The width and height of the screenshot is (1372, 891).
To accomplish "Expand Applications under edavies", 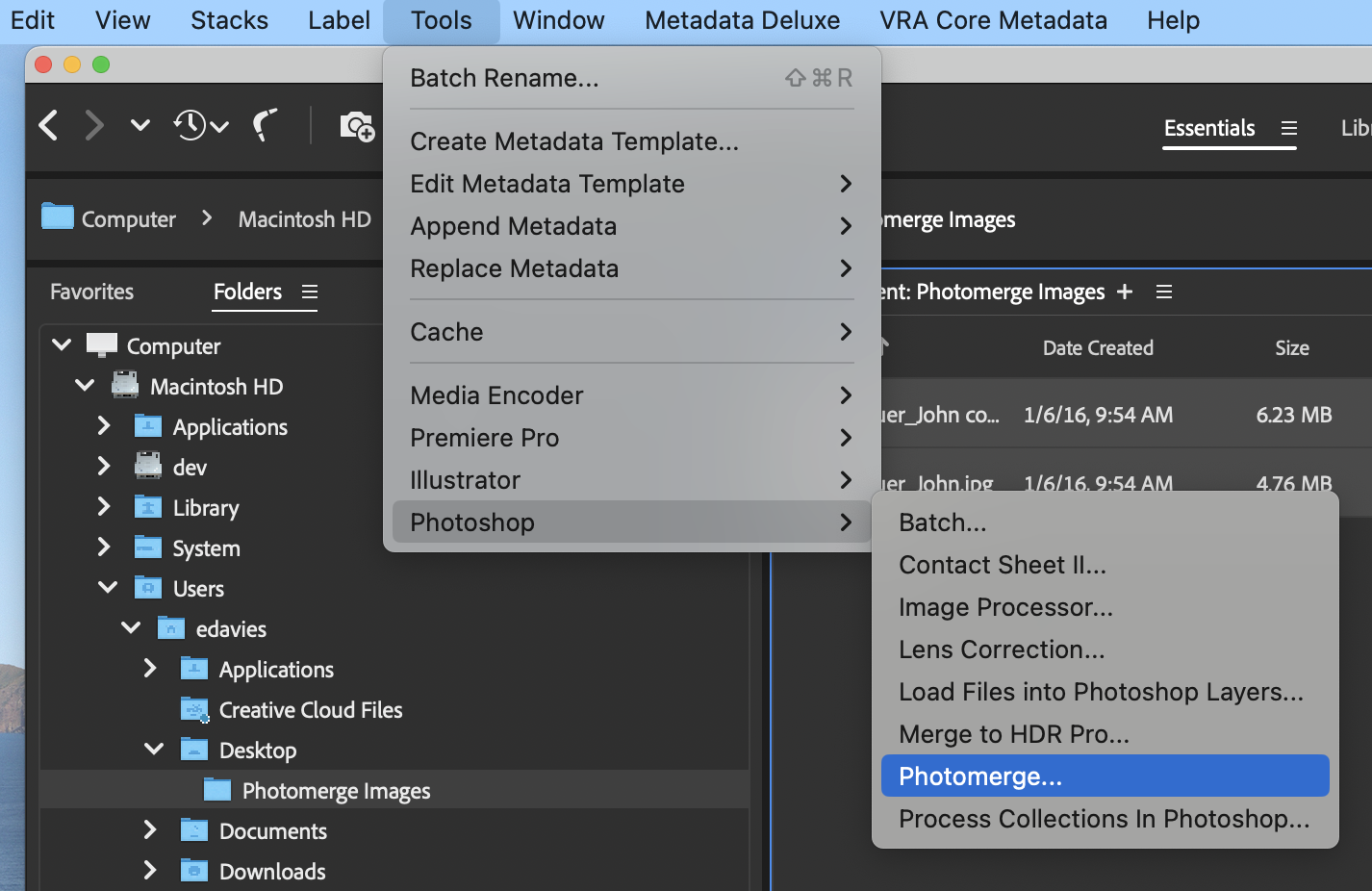I will [x=150, y=668].
